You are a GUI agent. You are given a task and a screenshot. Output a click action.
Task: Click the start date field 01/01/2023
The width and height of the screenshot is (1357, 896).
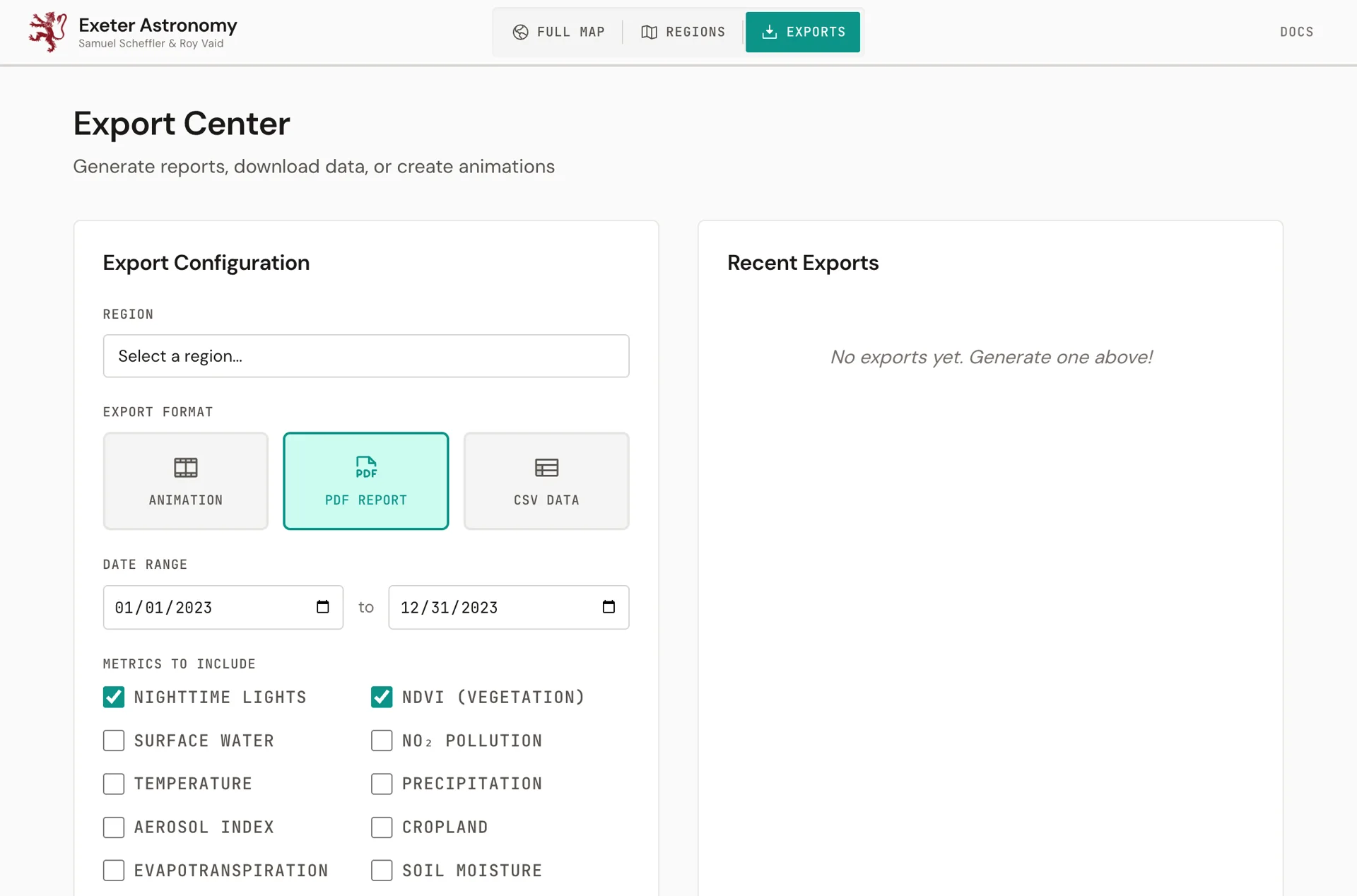[x=223, y=608]
